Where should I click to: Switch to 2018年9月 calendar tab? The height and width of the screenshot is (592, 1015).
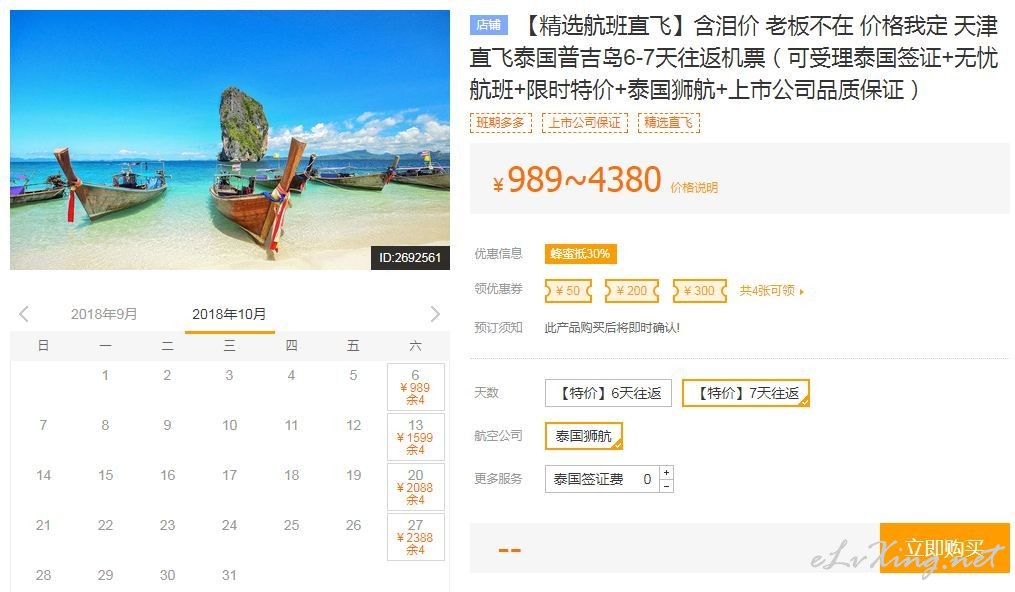pyautogui.click(x=104, y=314)
